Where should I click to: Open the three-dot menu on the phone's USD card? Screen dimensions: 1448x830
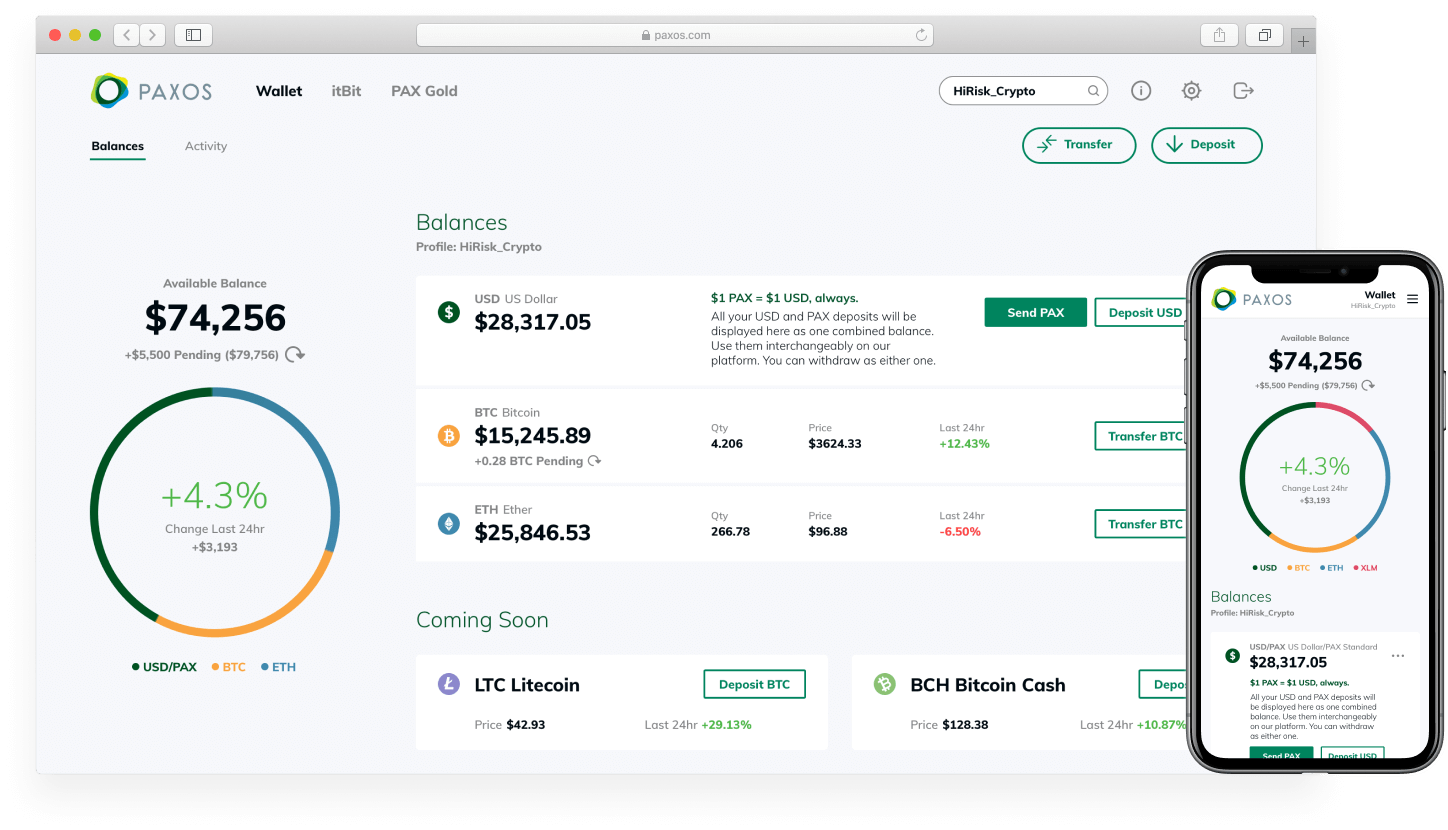point(1398,656)
